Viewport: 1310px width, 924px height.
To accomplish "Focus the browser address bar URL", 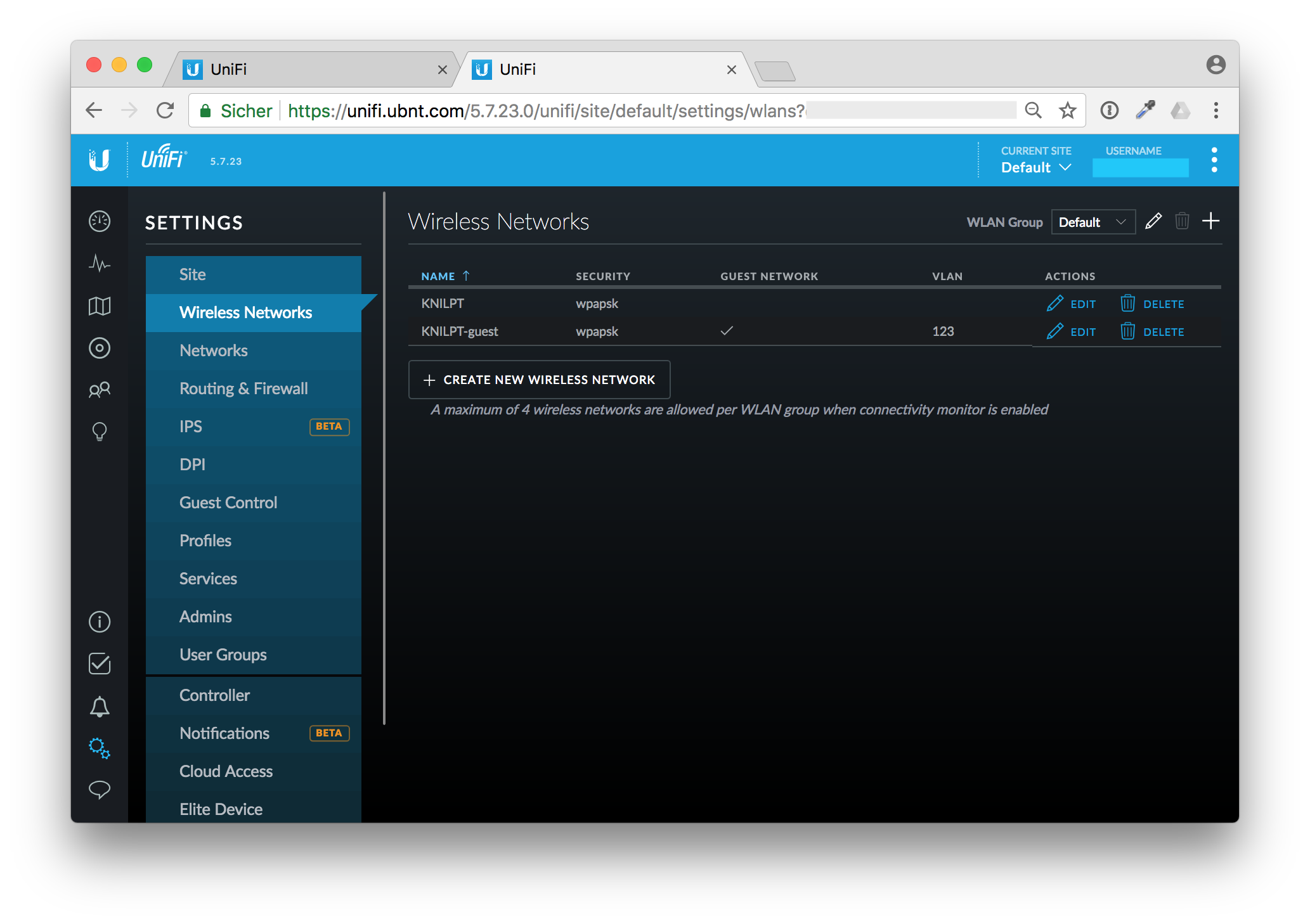I will pos(545,111).
